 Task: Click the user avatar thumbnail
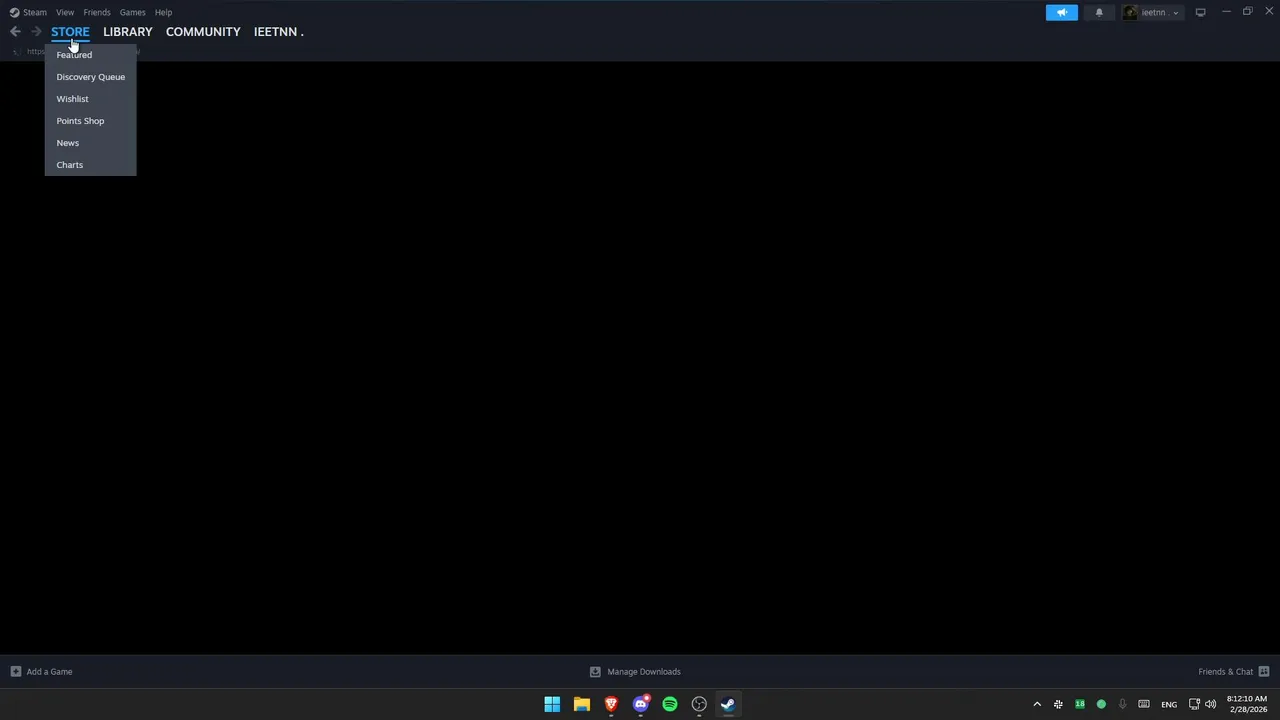click(x=1130, y=12)
